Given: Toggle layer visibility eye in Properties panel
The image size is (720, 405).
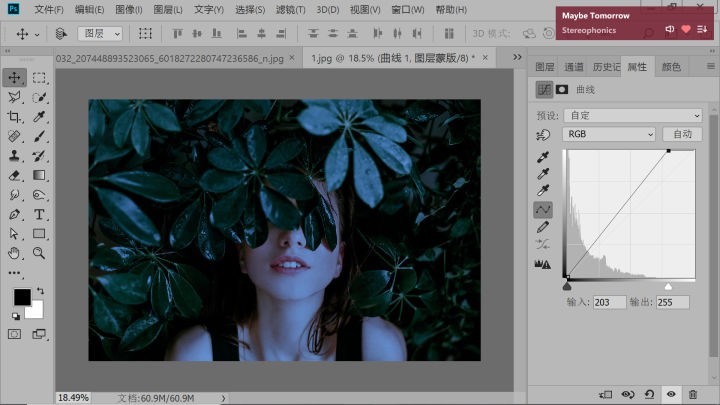Looking at the screenshot, I should pos(671,395).
